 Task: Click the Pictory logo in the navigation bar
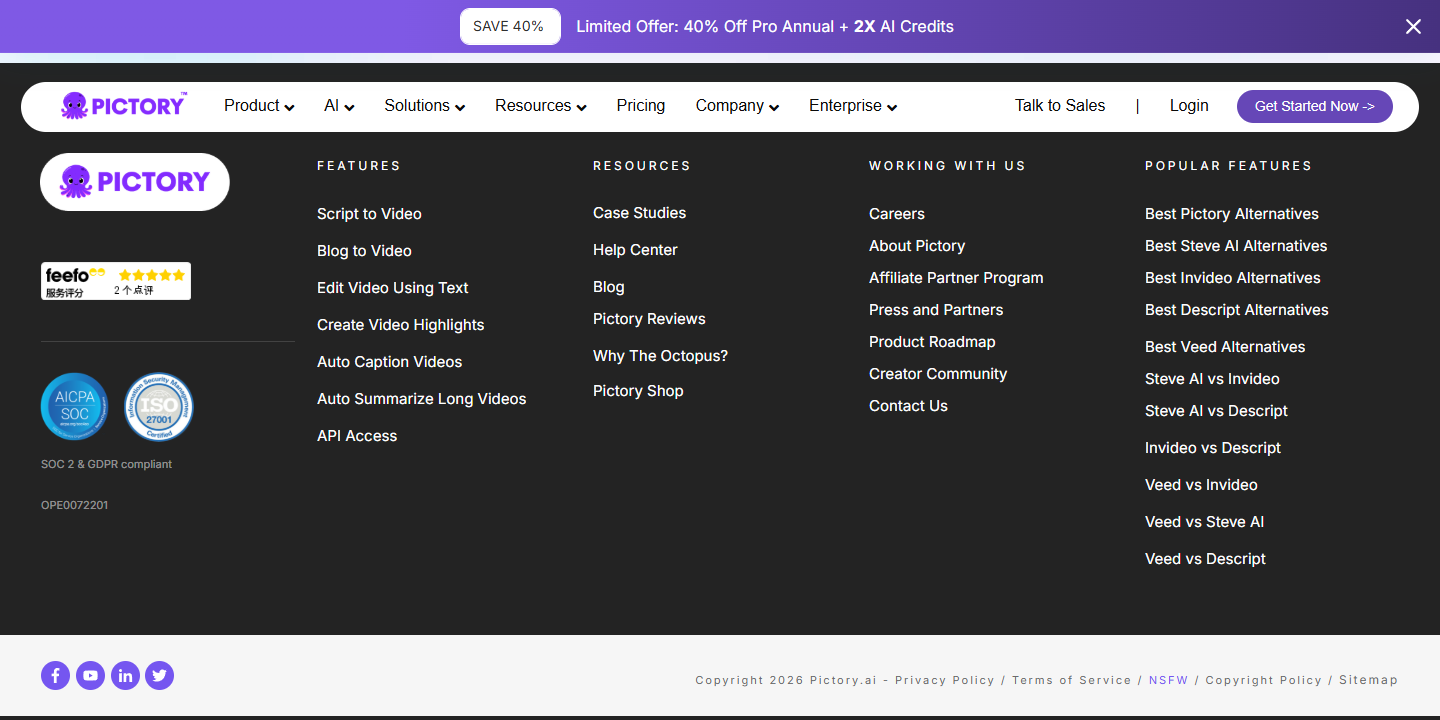124,105
